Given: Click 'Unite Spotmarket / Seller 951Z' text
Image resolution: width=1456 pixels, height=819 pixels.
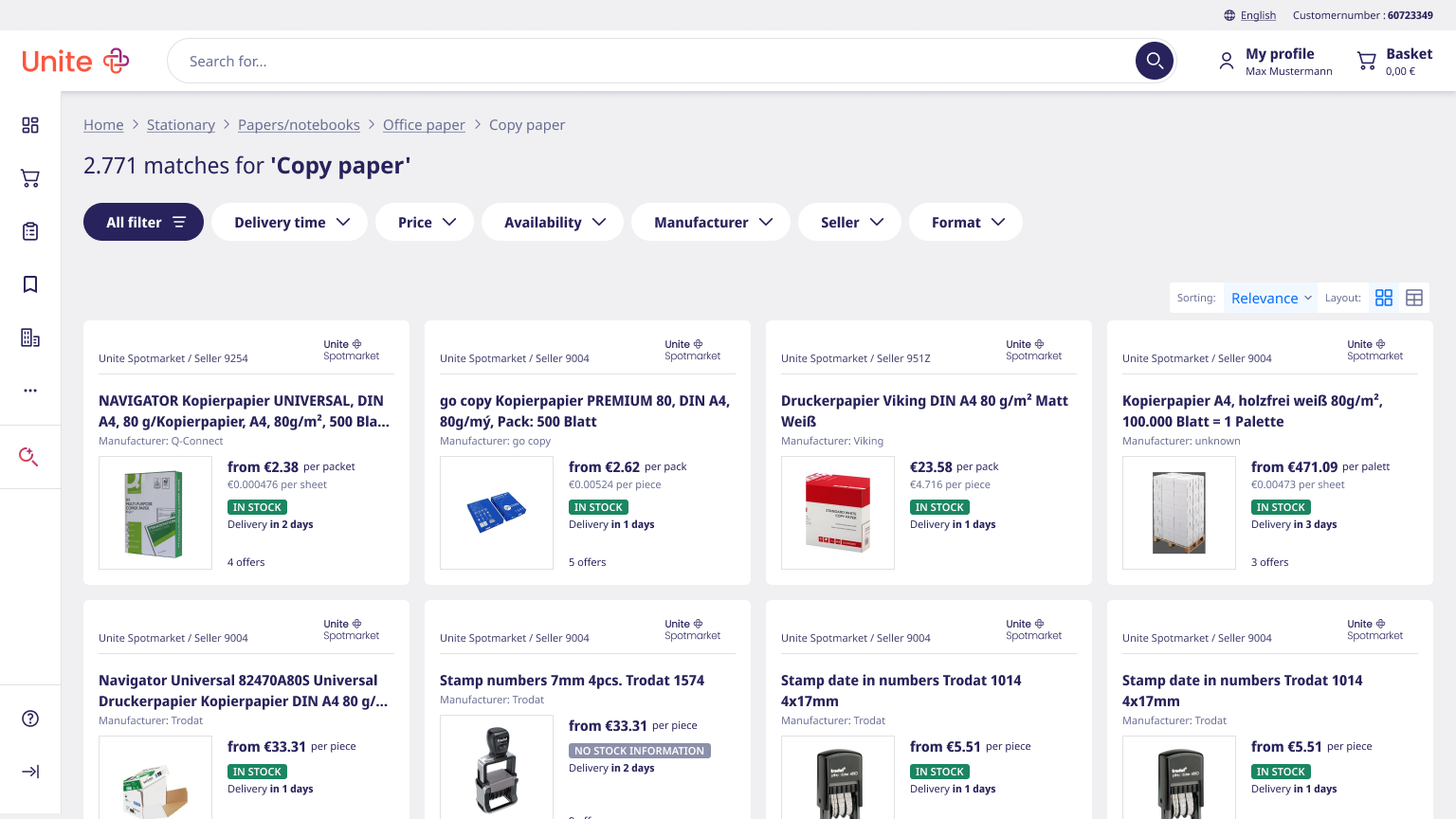Looking at the screenshot, I should coord(856,358).
